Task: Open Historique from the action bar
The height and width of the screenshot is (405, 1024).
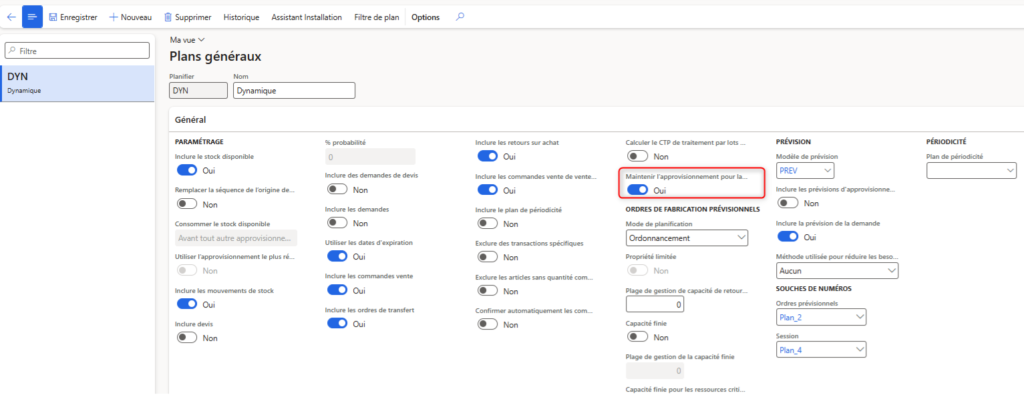Action: click(241, 17)
